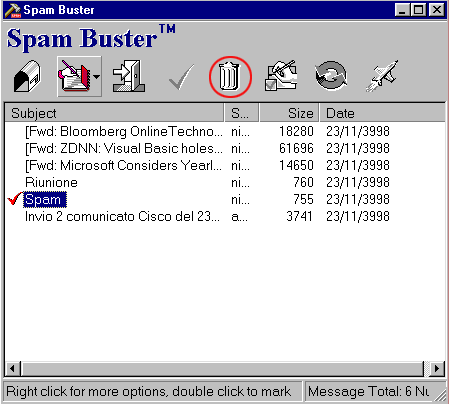The height and width of the screenshot is (404, 449).
Task: Select the Microsoft Considers Yearl message
Action: coord(123,165)
